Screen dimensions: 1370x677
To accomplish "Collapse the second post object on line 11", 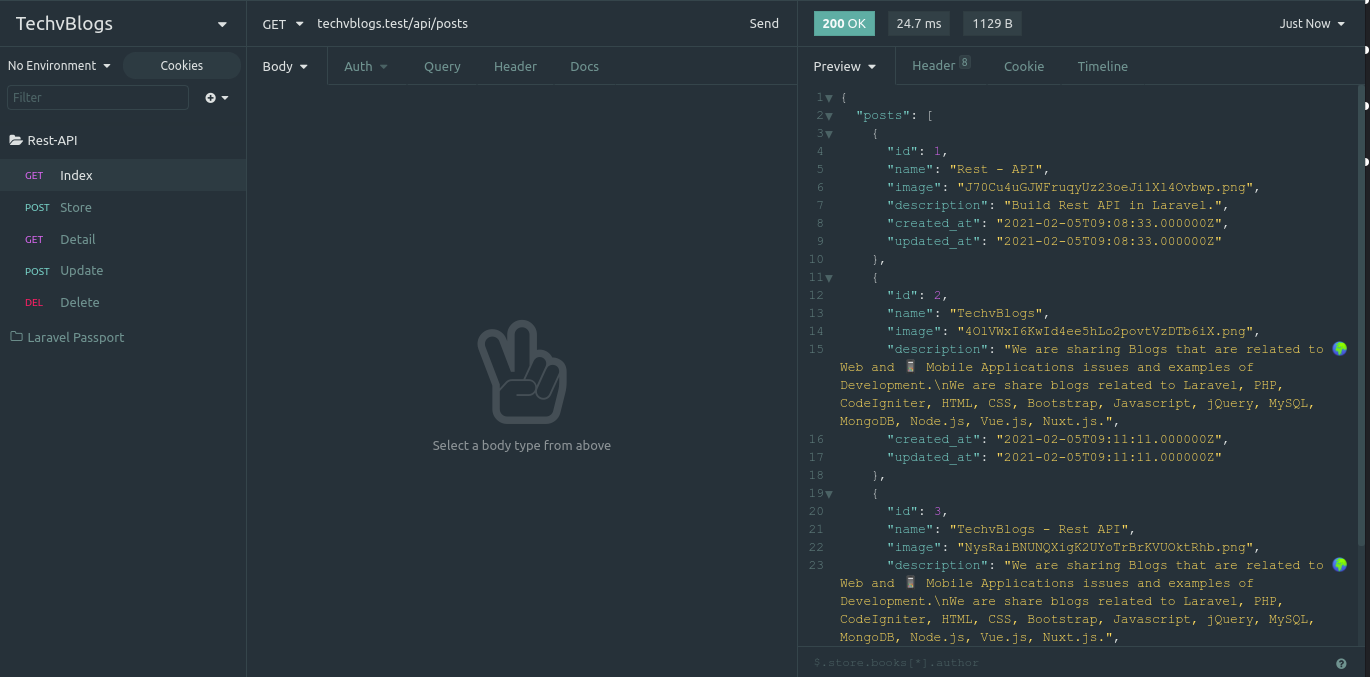I will (829, 278).
